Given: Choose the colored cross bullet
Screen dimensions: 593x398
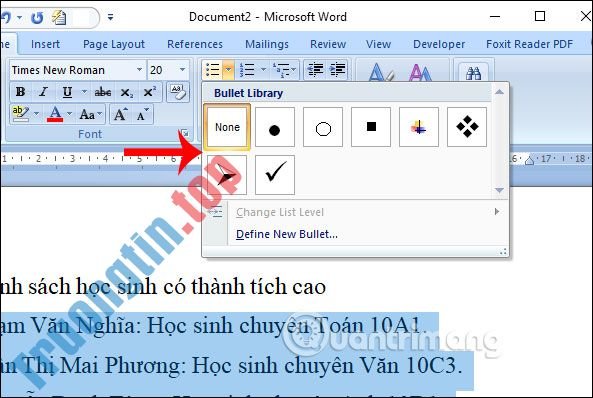Looking at the screenshot, I should [419, 127].
